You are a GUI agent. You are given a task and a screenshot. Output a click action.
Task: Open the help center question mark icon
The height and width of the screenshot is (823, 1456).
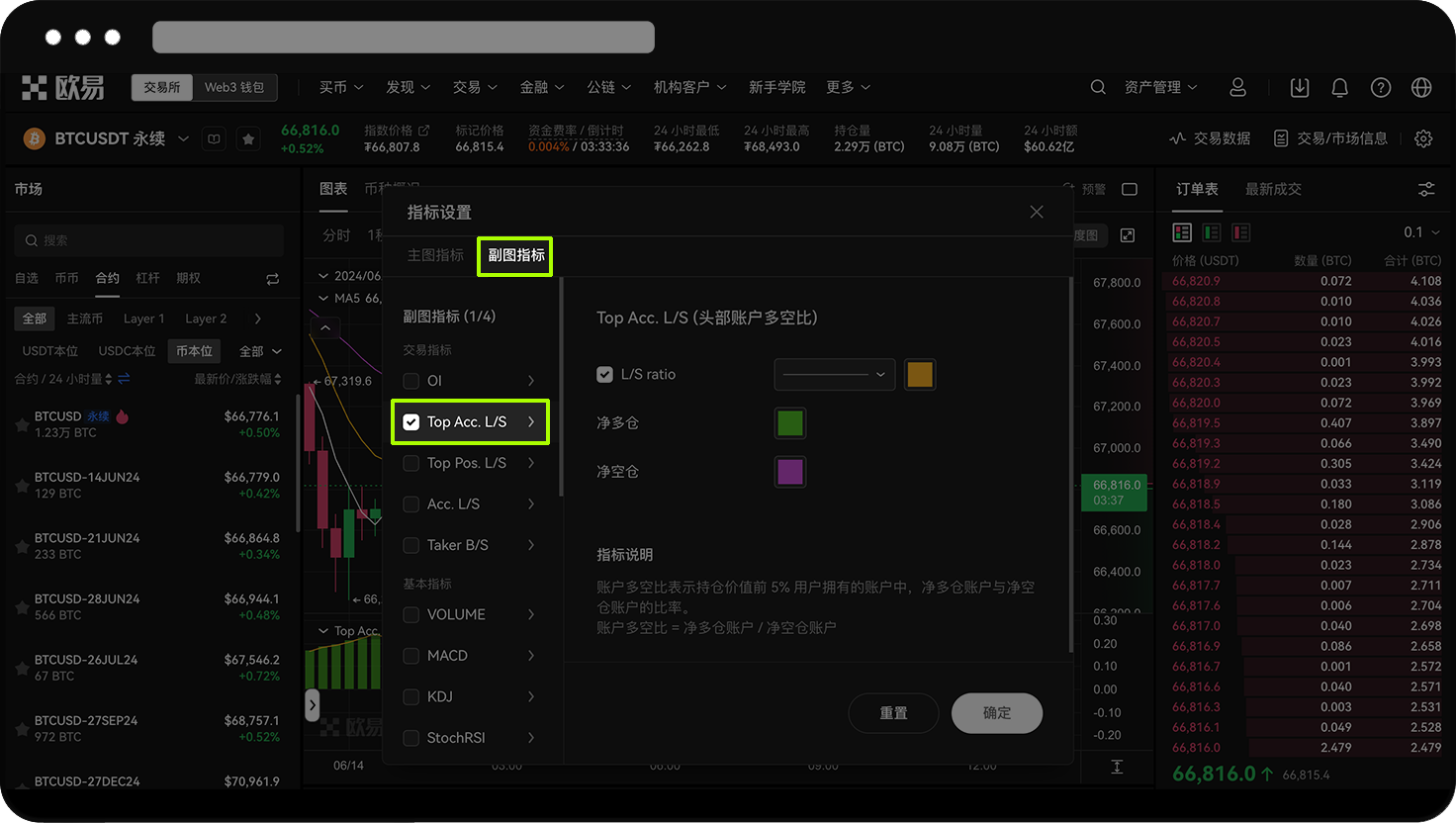[x=1381, y=87]
